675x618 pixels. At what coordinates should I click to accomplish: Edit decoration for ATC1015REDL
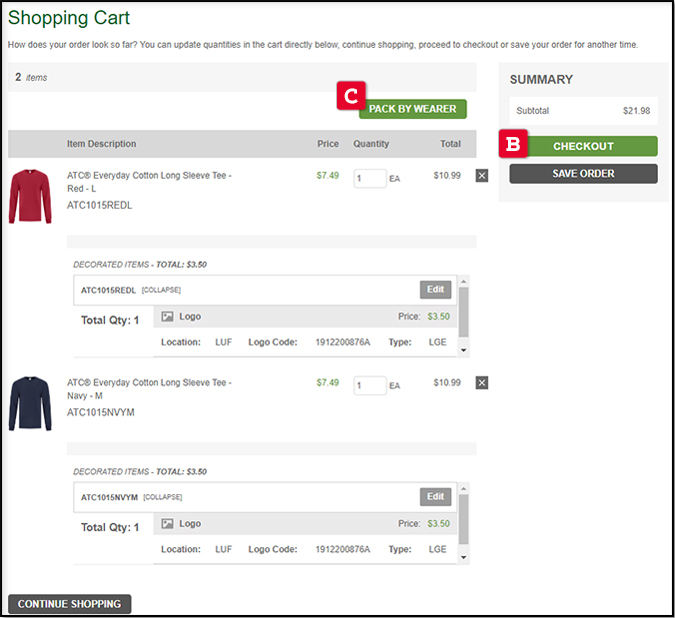pos(435,290)
